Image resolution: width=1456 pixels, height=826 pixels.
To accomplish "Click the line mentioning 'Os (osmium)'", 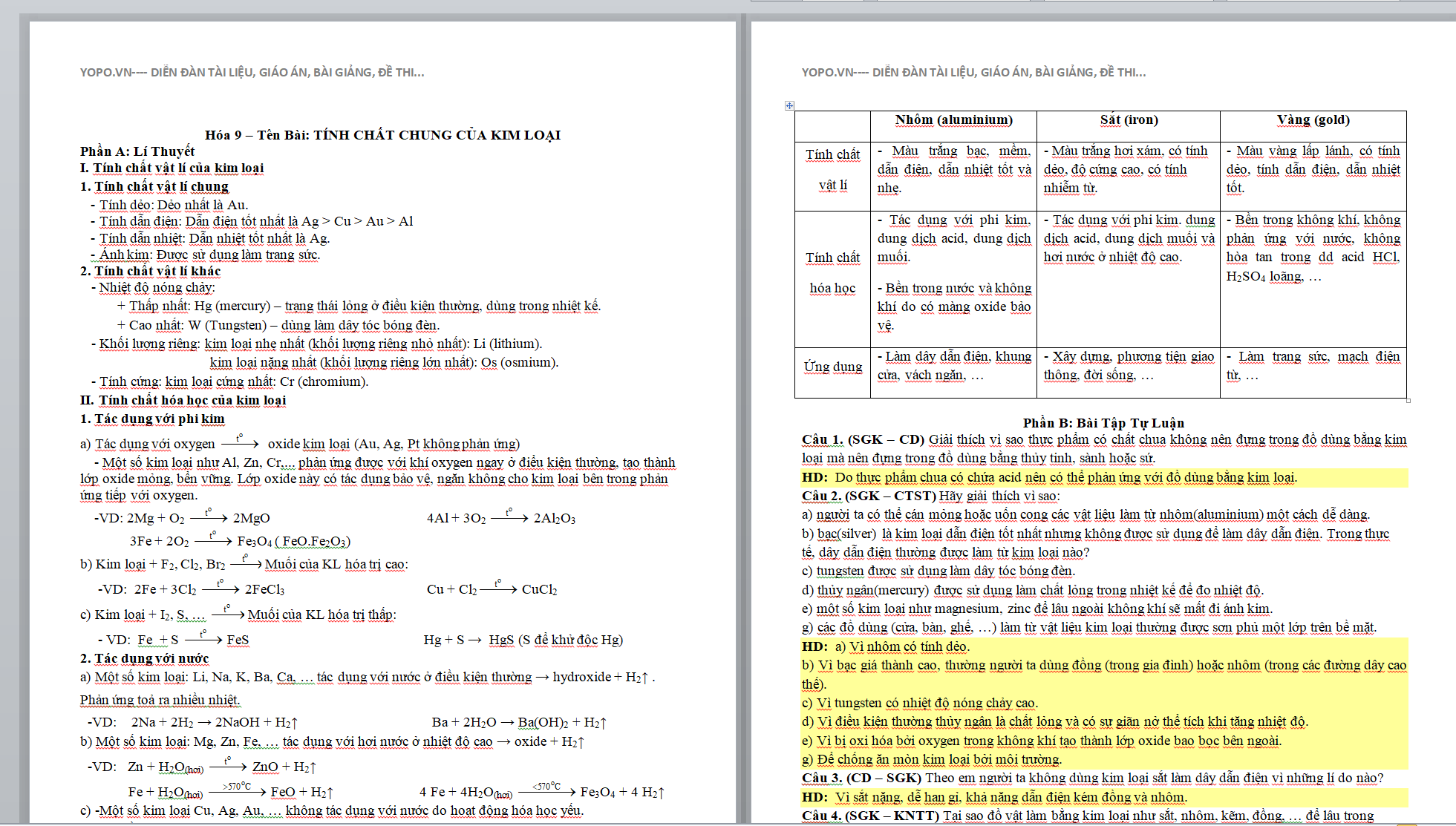I will [384, 363].
